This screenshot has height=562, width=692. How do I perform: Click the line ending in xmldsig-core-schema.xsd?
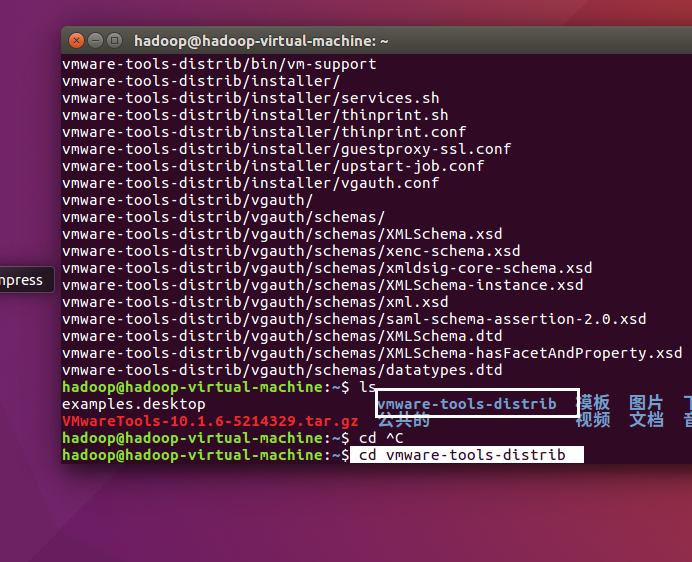pyautogui.click(x=327, y=268)
